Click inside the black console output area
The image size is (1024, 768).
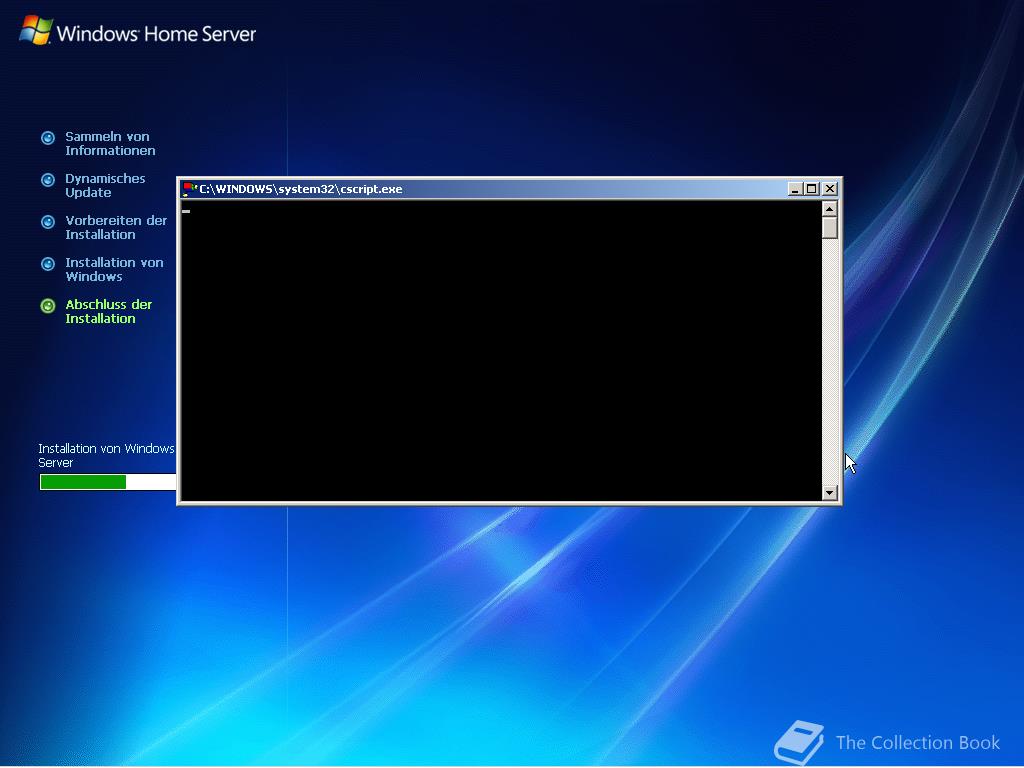click(x=501, y=351)
